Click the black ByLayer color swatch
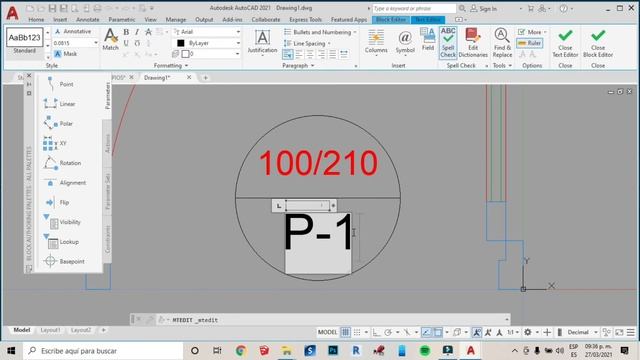Image resolution: width=640 pixels, height=360 pixels. [x=181, y=43]
